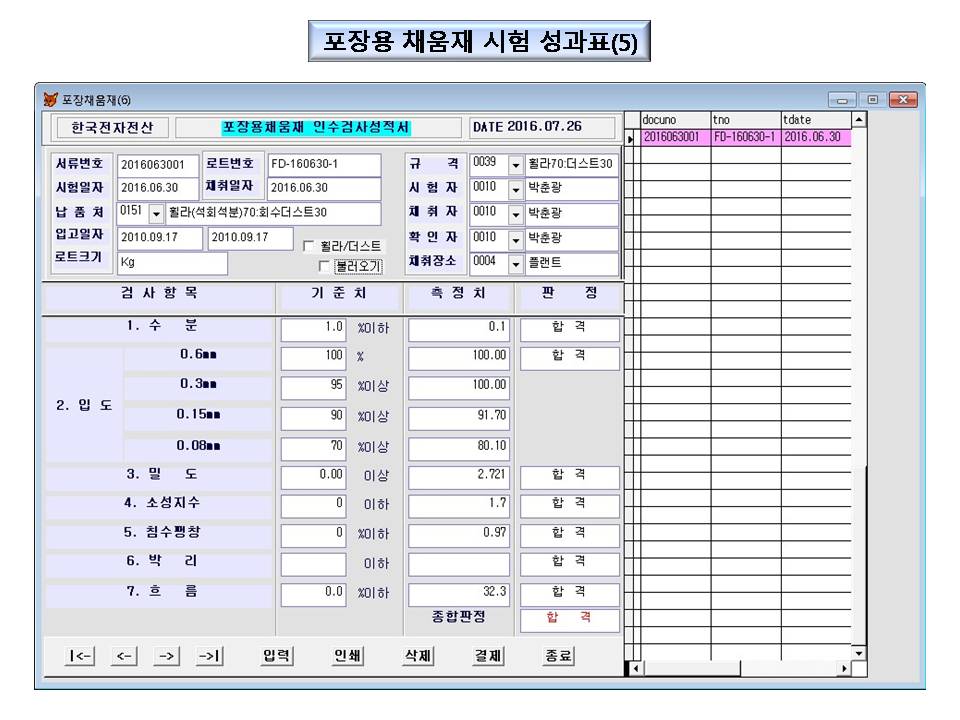Click the 결제 button

pos(488,656)
